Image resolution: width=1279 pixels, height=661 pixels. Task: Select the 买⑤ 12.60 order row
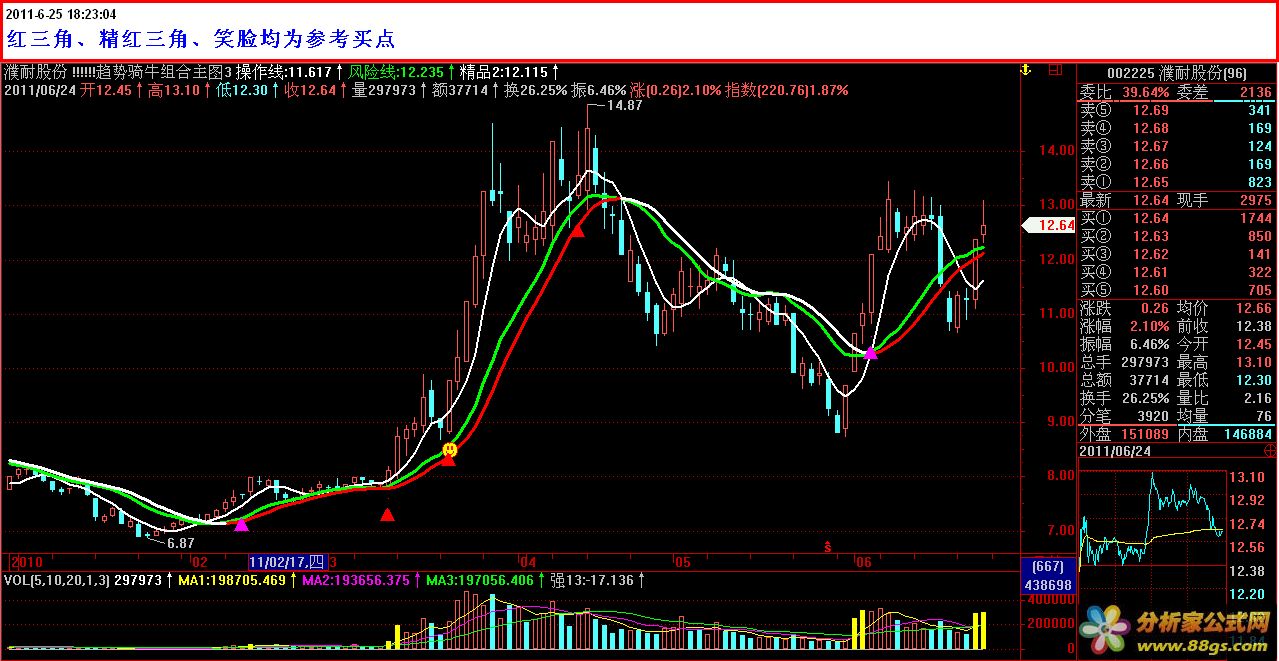[x=1176, y=290]
